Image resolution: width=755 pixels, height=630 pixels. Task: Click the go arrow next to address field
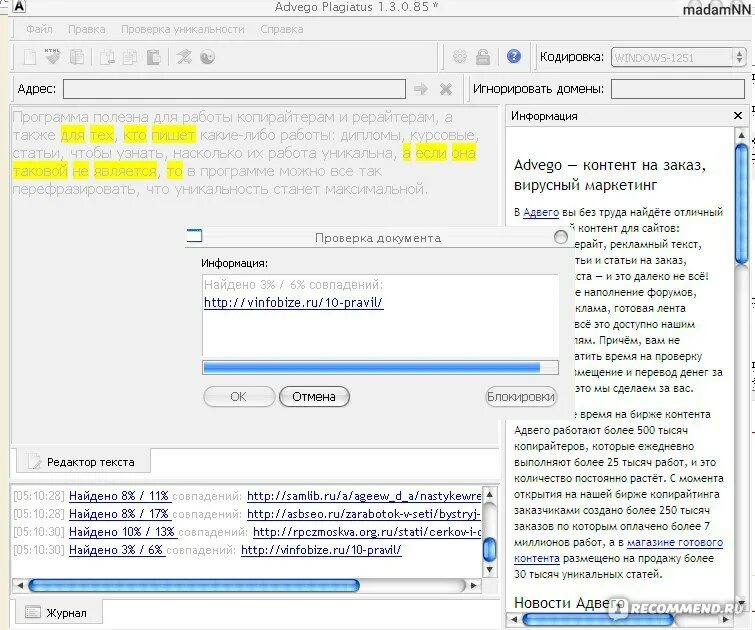421,89
